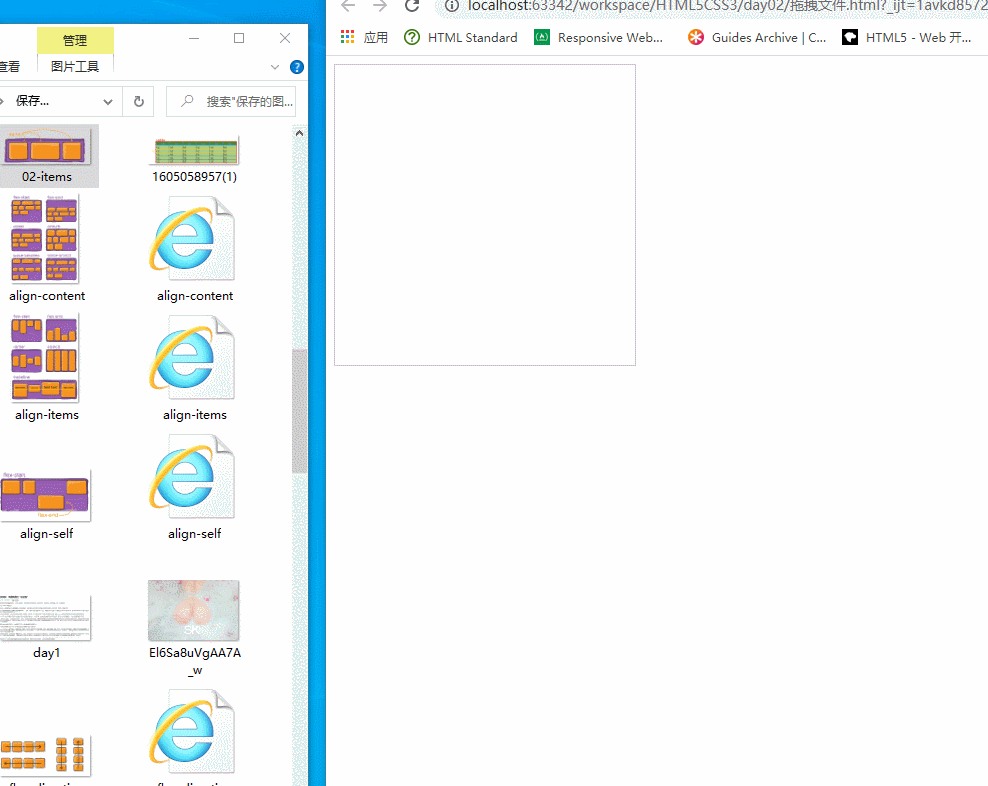Select the day1 document thumbnail
This screenshot has width=988, height=786.
pyautogui.click(x=45, y=618)
